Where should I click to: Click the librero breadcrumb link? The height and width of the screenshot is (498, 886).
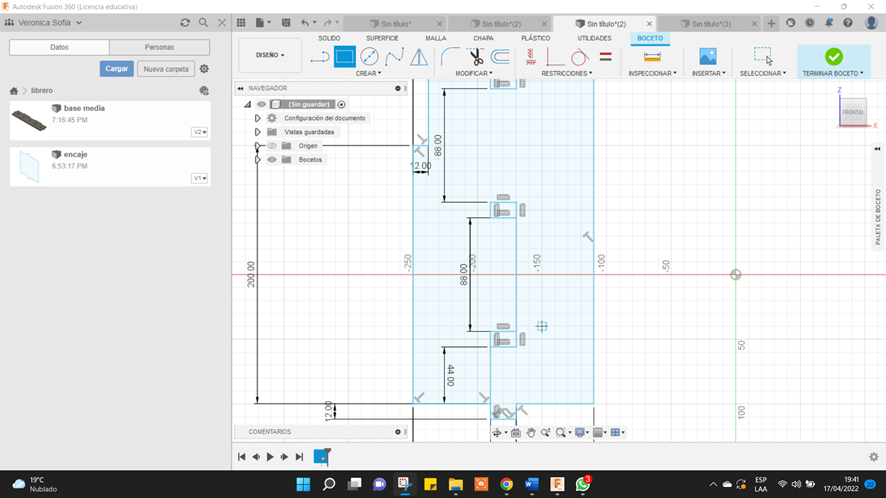42,90
